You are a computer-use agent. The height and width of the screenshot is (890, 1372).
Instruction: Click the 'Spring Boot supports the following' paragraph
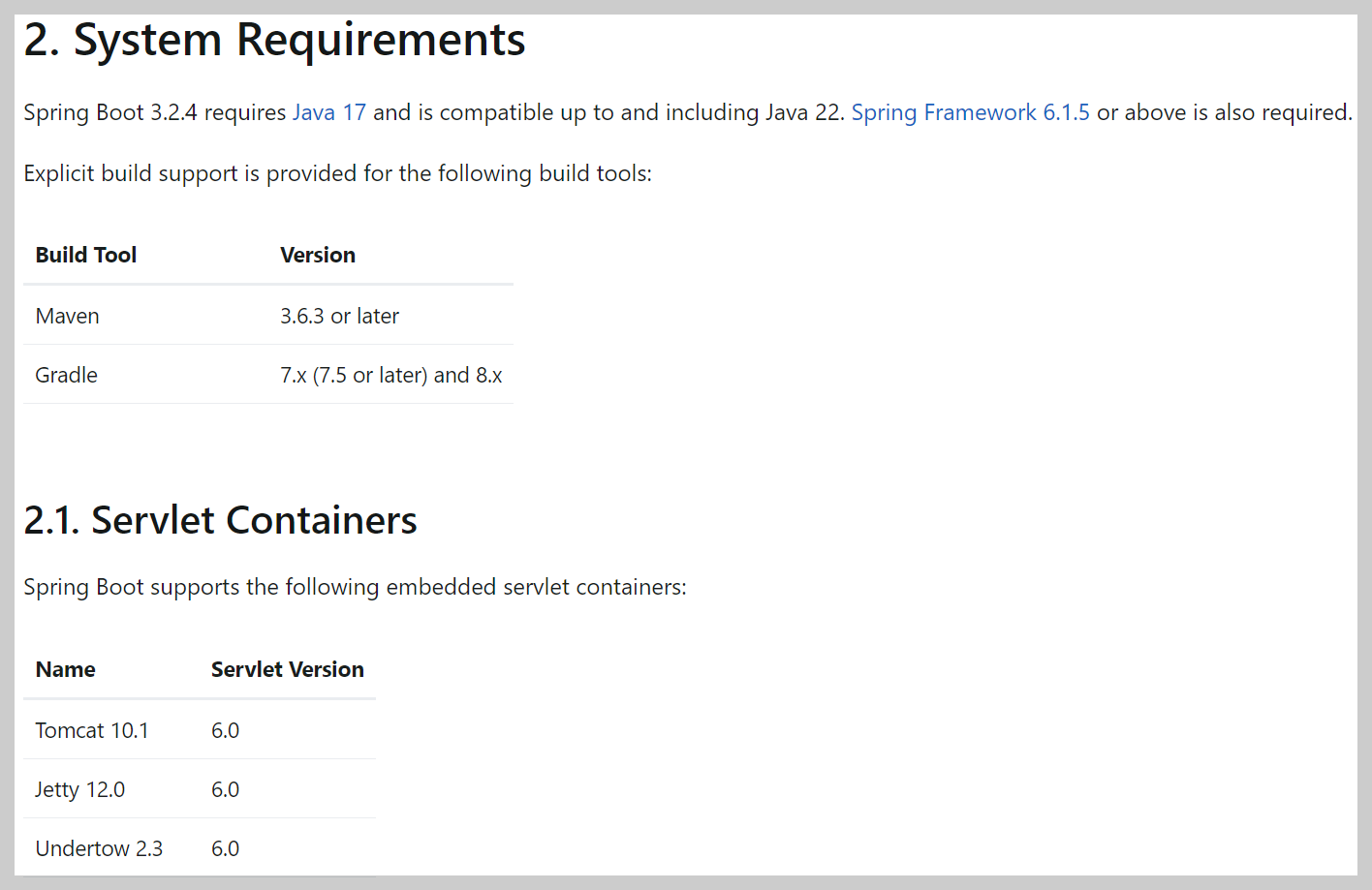[x=355, y=587]
